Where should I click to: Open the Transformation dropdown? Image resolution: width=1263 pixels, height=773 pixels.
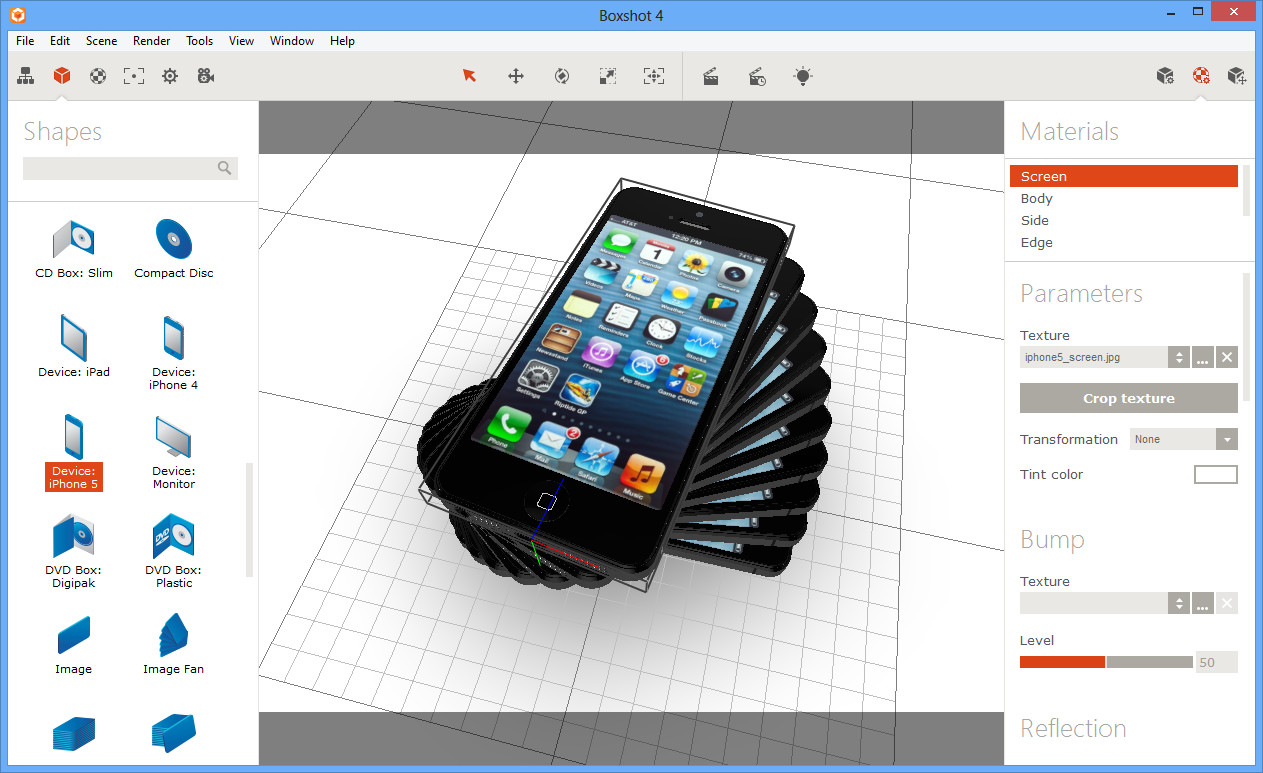point(1184,439)
